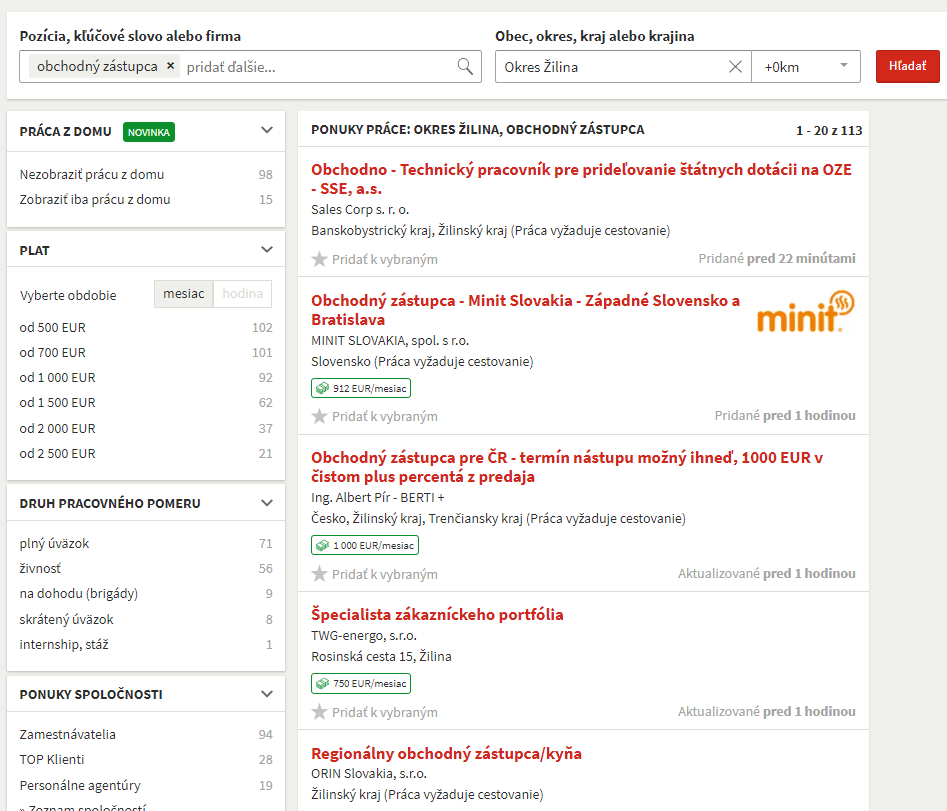The height and width of the screenshot is (811, 947).
Task: Remove the 'obchodný zástupca' keyword tag
Action: 170,66
